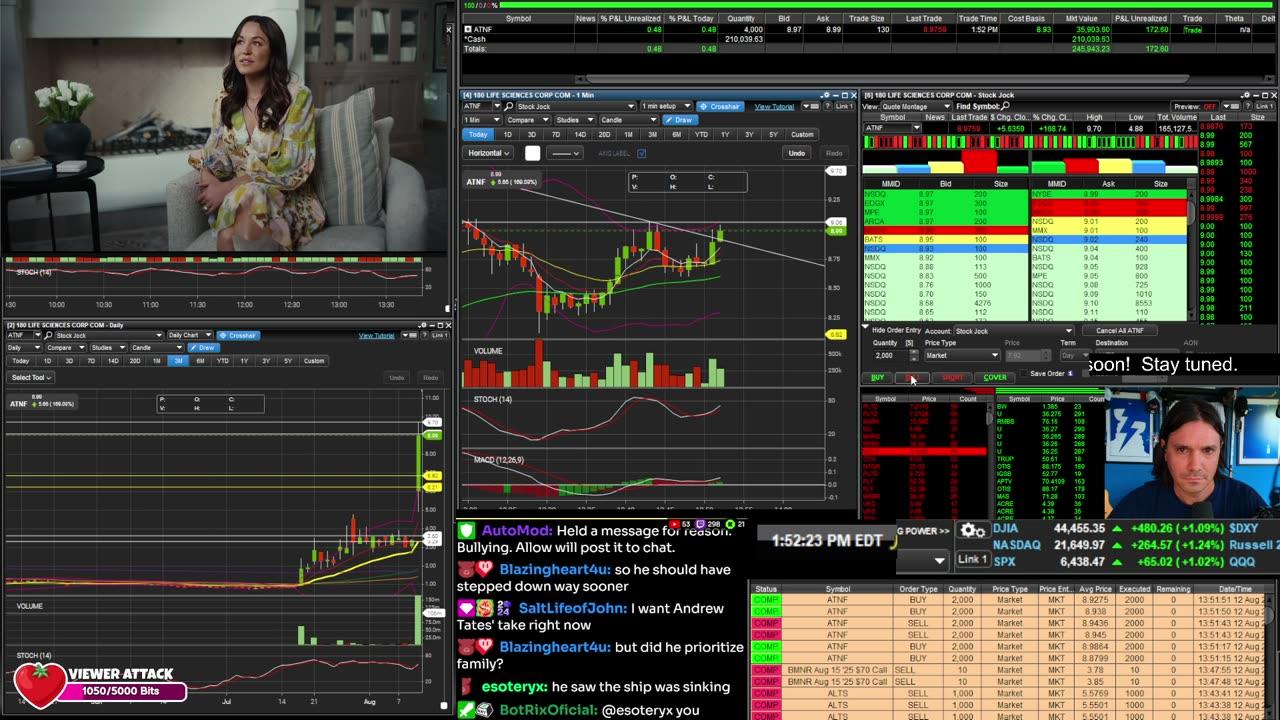Image resolution: width=1280 pixels, height=720 pixels.
Task: Click the red SHORT button
Action: pyautogui.click(x=952, y=377)
